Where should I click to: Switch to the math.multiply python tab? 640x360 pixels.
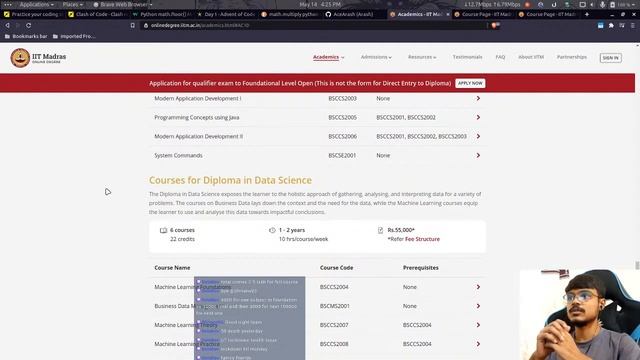291,14
